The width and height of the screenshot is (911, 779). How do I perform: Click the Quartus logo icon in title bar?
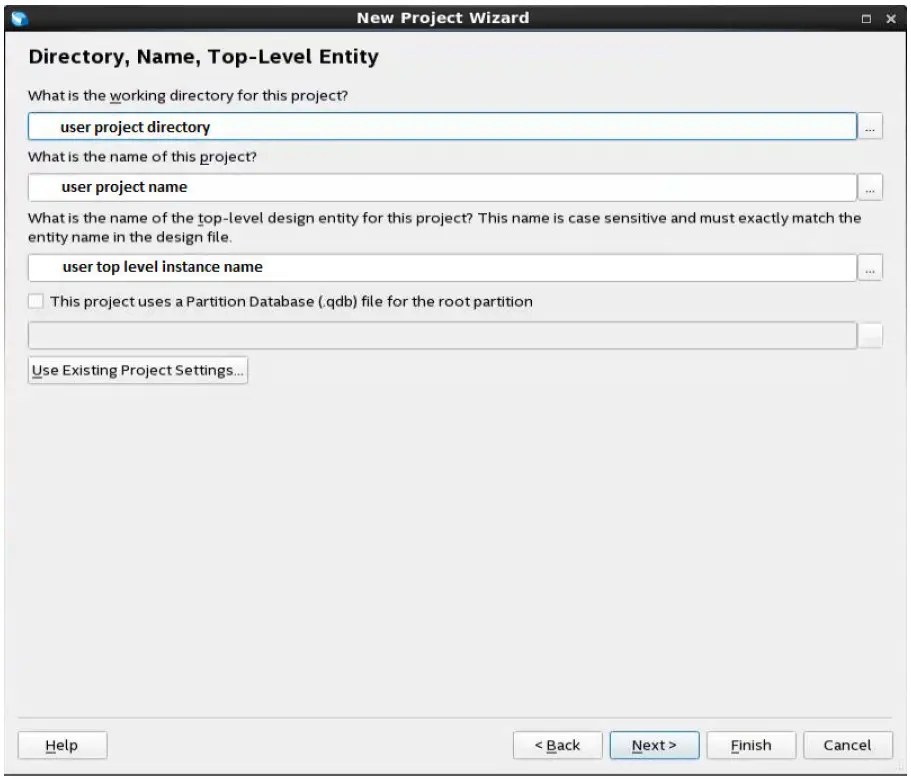point(19,18)
